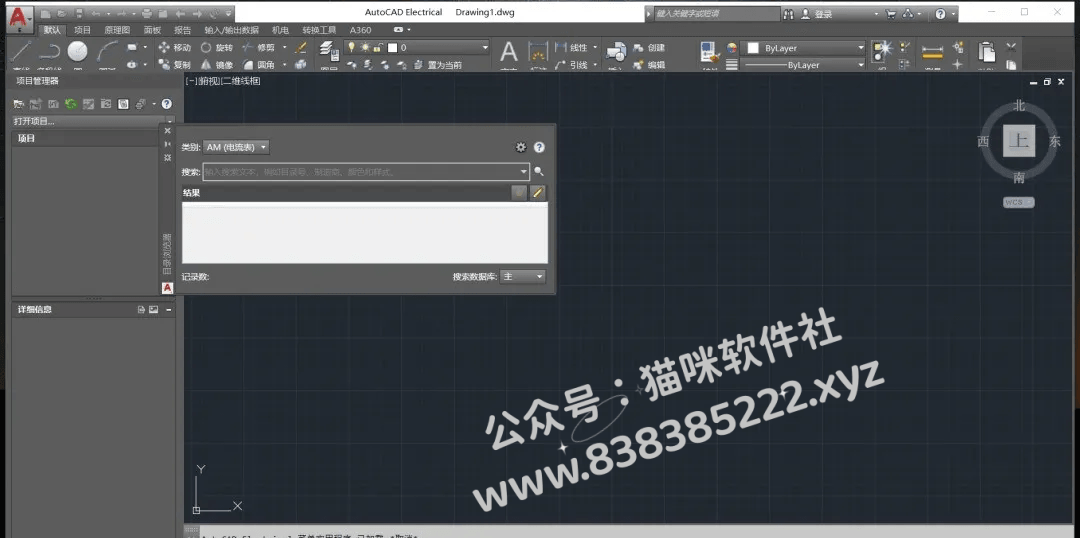The image size is (1080, 538).
Task: Click the Mirror (镜像) tool
Action: pyautogui.click(x=216, y=65)
